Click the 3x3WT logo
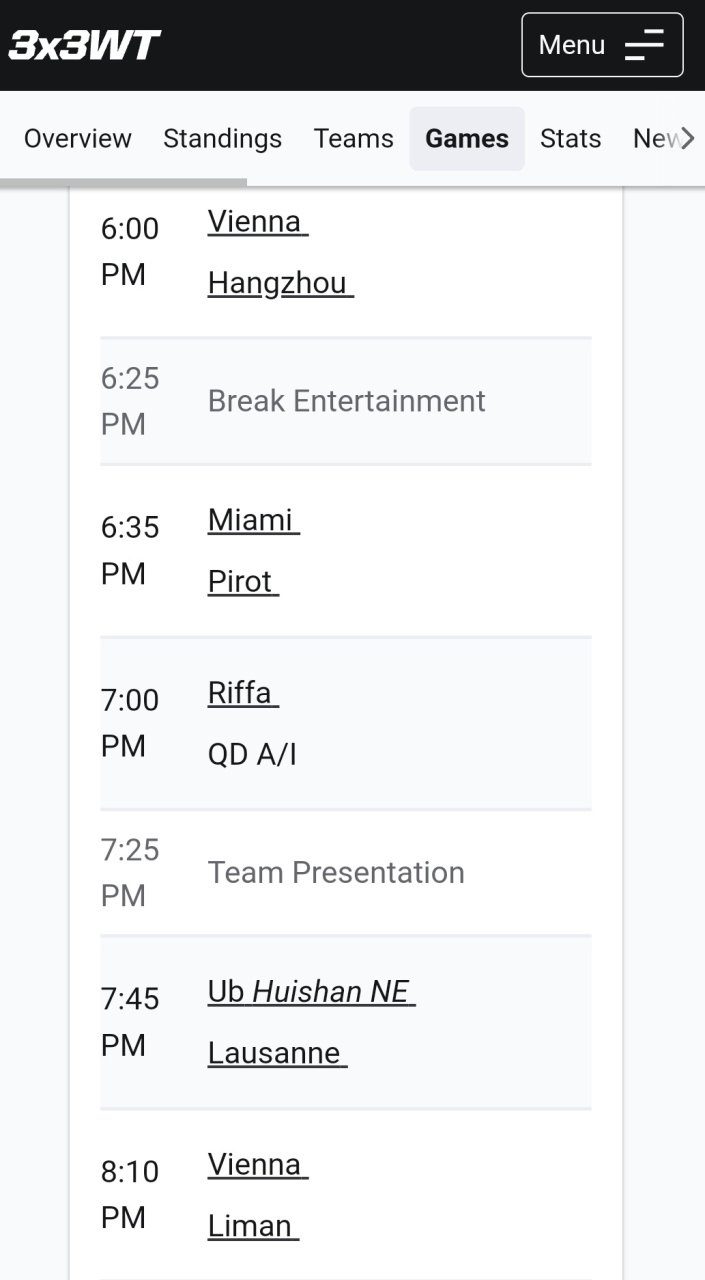The height and width of the screenshot is (1280, 705). (85, 45)
